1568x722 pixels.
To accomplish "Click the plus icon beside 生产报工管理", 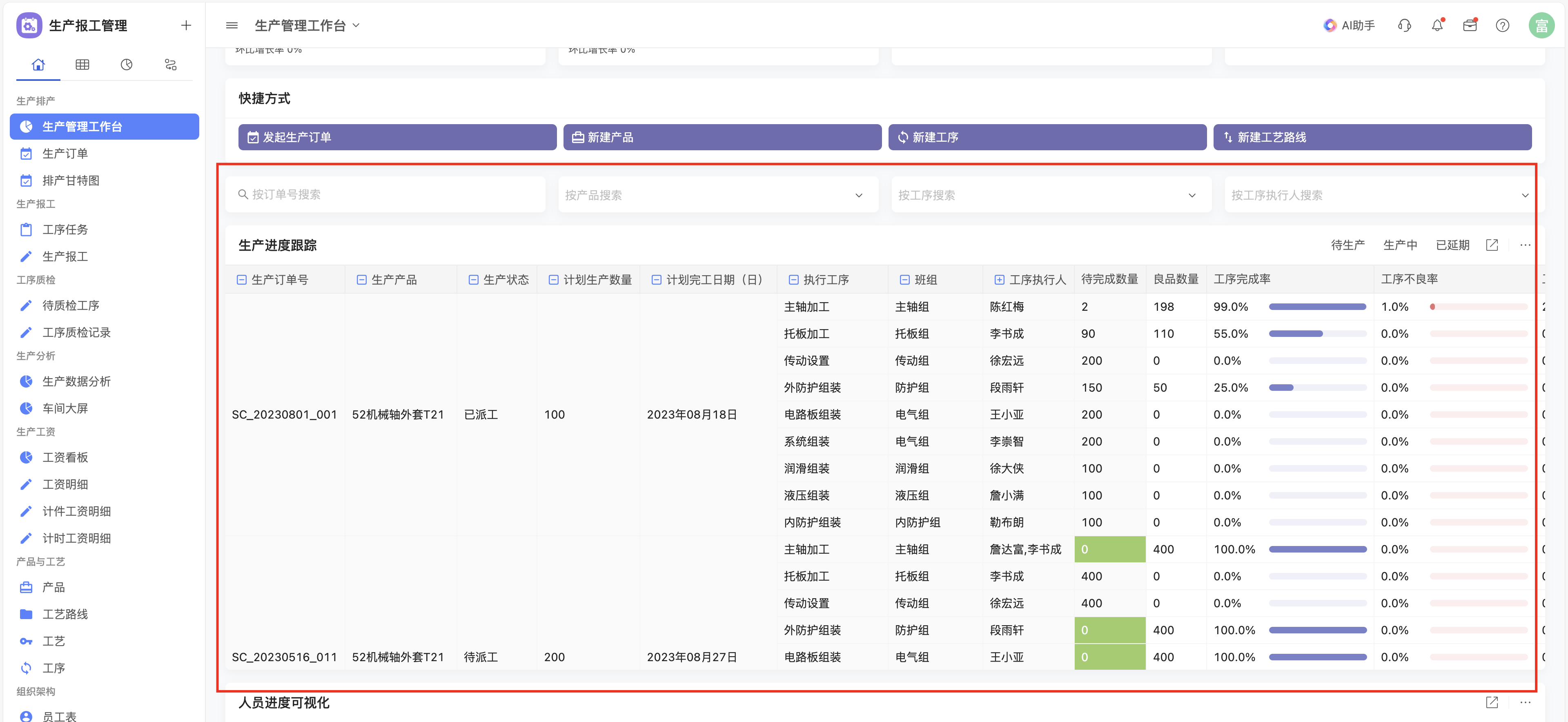I will (x=186, y=25).
